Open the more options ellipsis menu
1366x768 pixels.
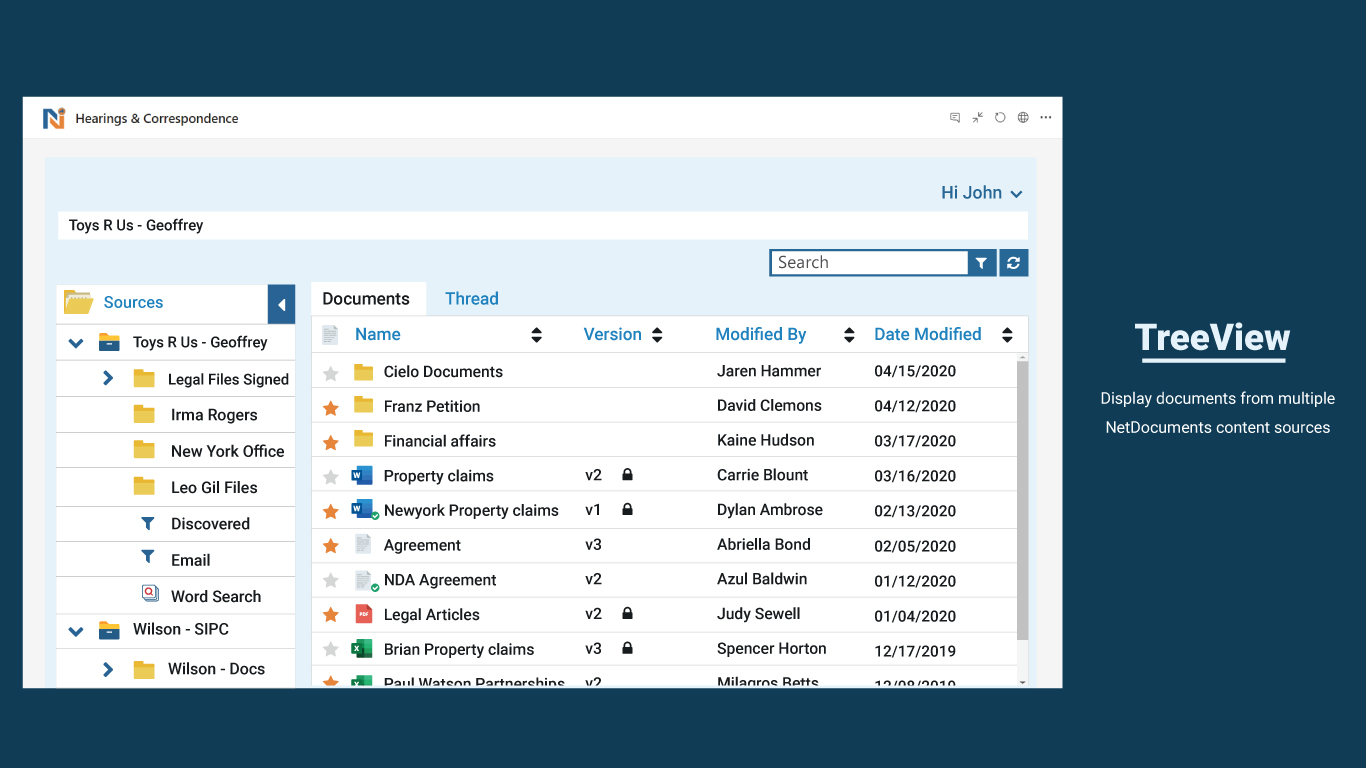tap(1046, 117)
